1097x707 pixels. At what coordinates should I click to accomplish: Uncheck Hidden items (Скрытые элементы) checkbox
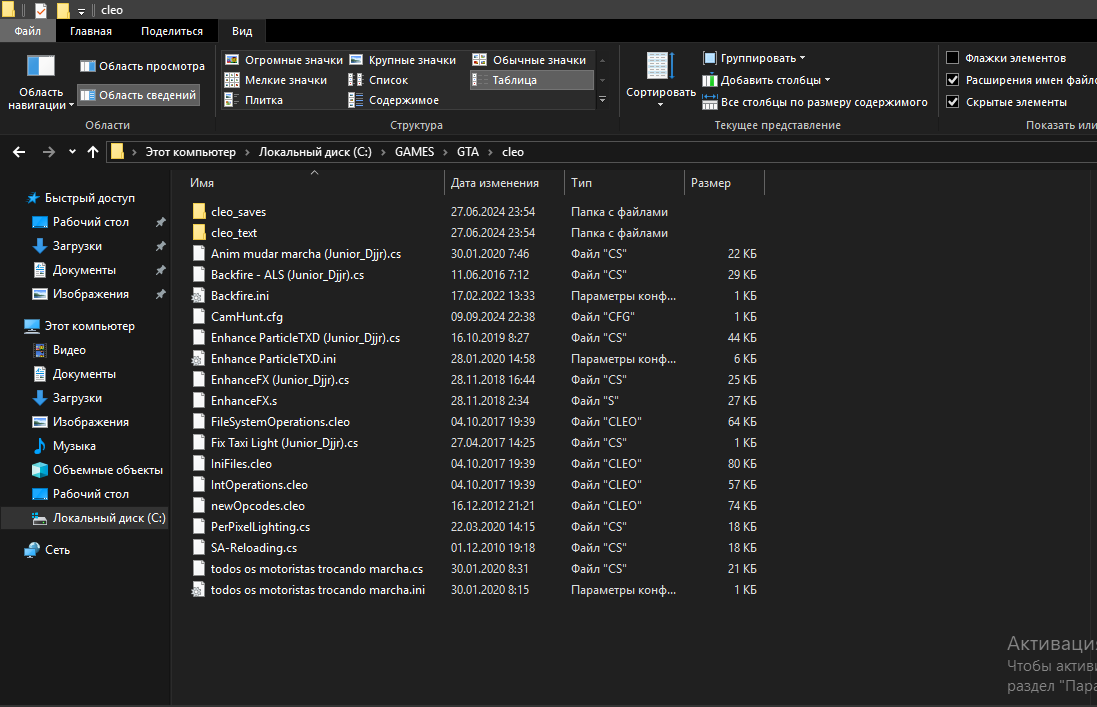click(x=953, y=102)
